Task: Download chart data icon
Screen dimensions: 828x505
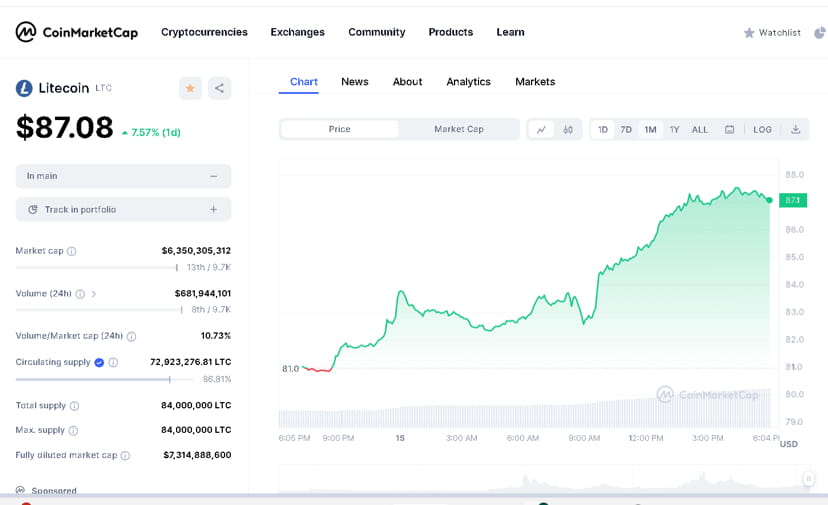Action: [795, 129]
